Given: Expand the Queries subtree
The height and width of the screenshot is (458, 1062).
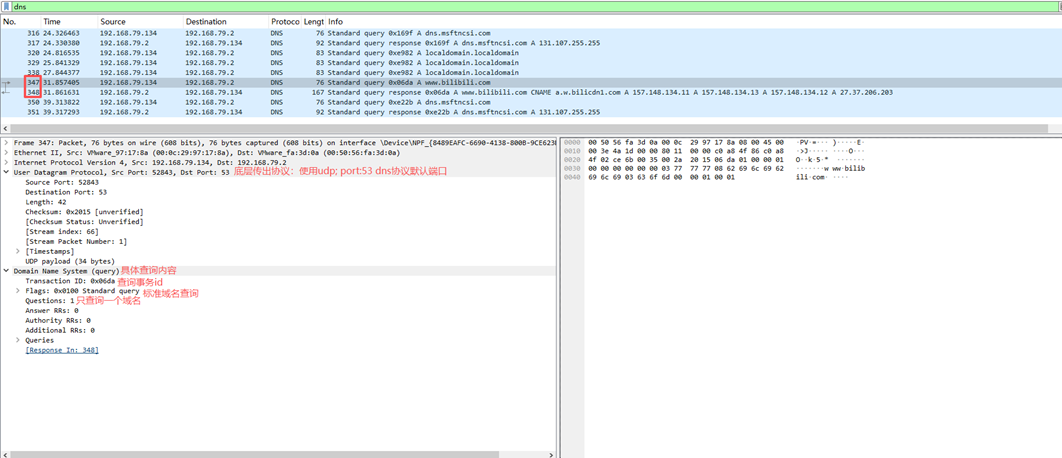Looking at the screenshot, I should coord(18,340).
